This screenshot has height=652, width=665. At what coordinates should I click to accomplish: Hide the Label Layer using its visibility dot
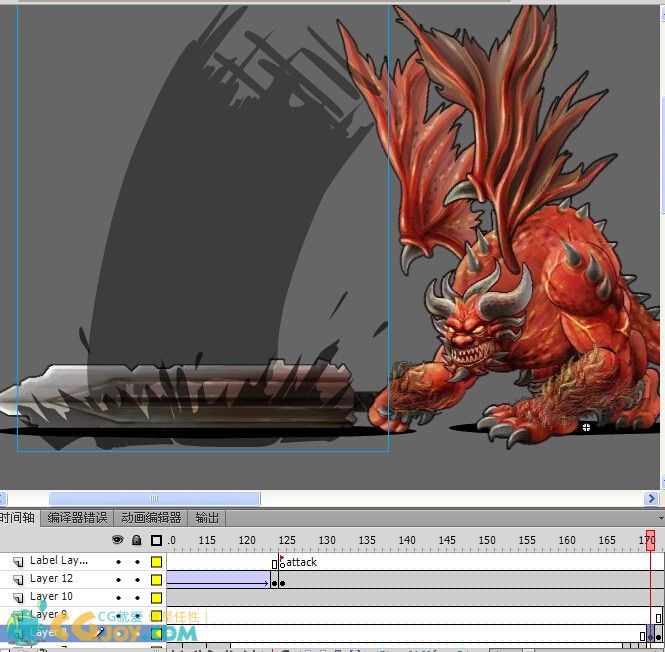(118, 562)
